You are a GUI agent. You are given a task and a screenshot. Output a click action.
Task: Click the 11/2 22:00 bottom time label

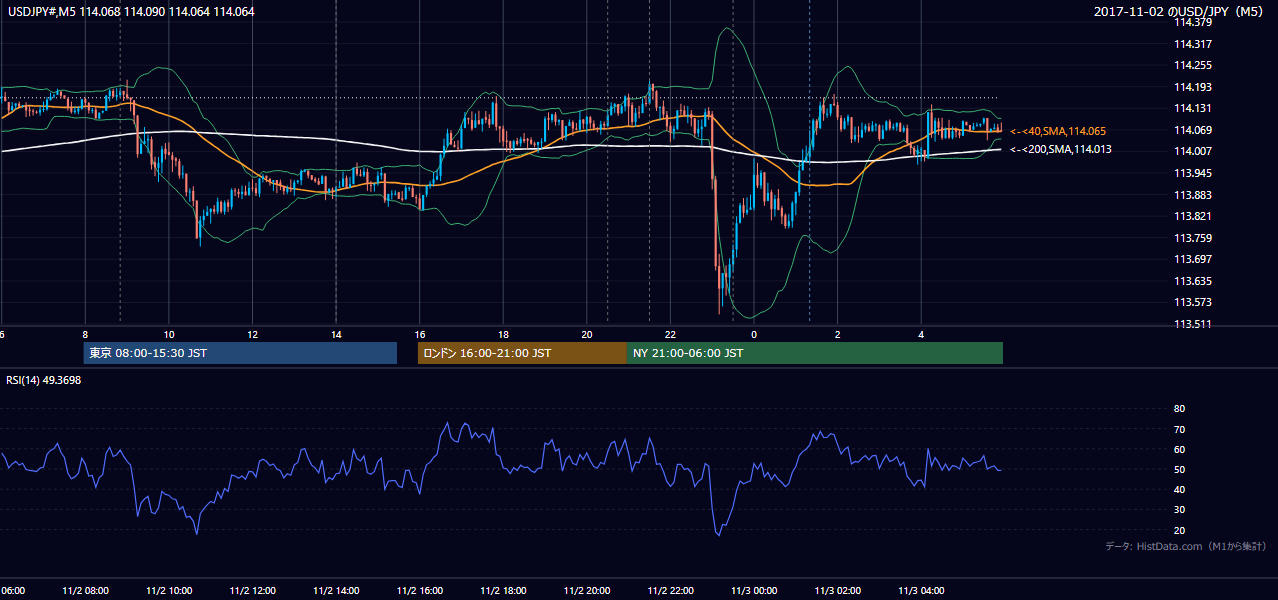pos(671,591)
